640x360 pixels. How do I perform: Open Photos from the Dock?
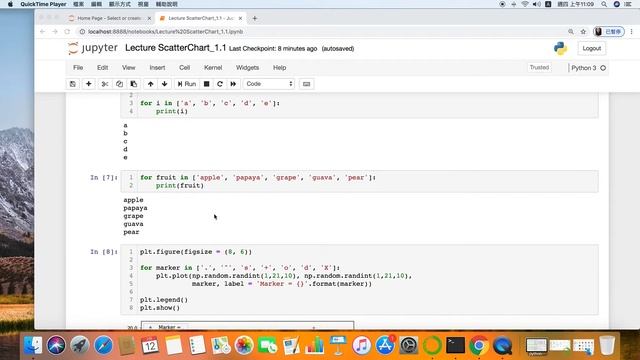244,345
